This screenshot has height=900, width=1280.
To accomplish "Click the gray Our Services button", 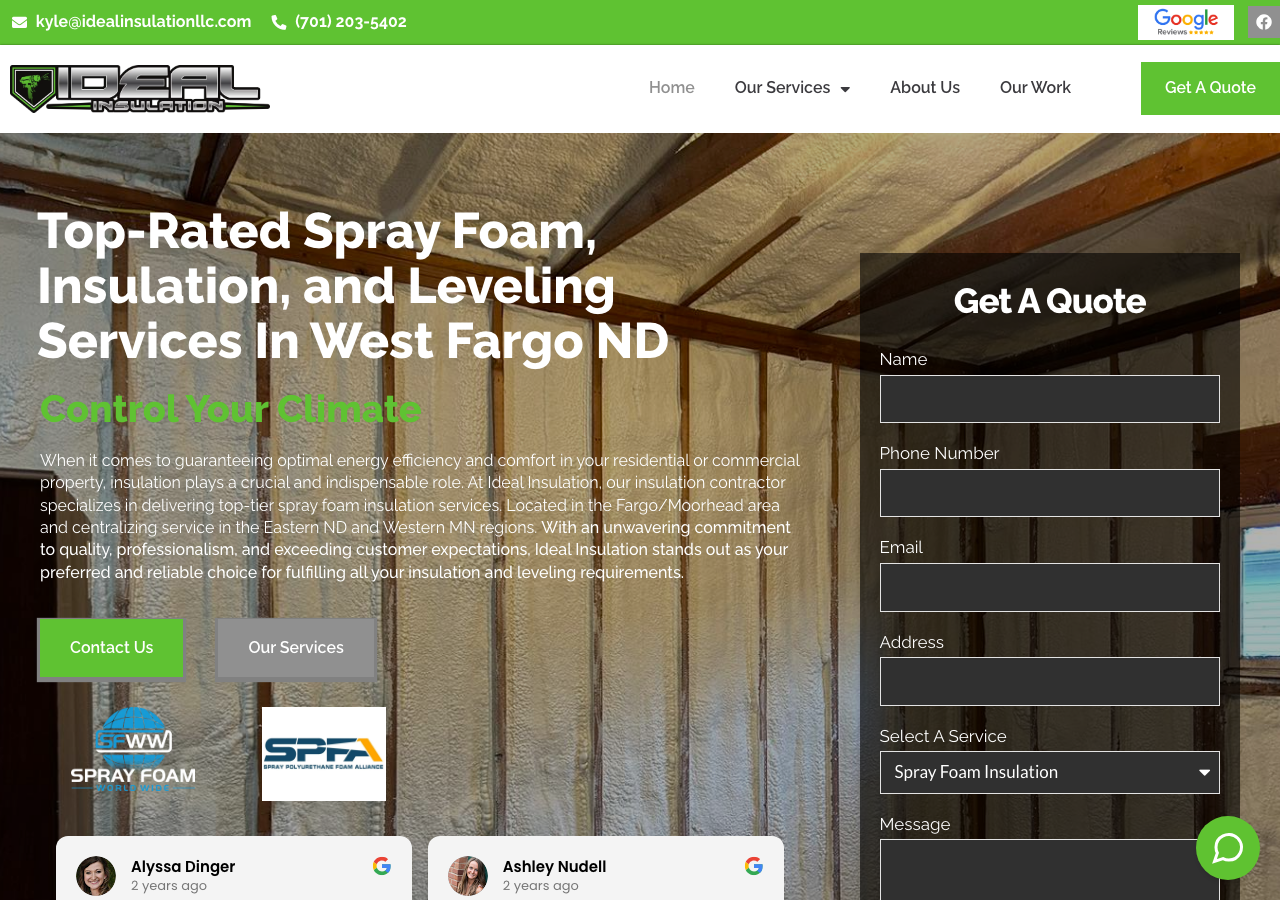I will pyautogui.click(x=296, y=648).
